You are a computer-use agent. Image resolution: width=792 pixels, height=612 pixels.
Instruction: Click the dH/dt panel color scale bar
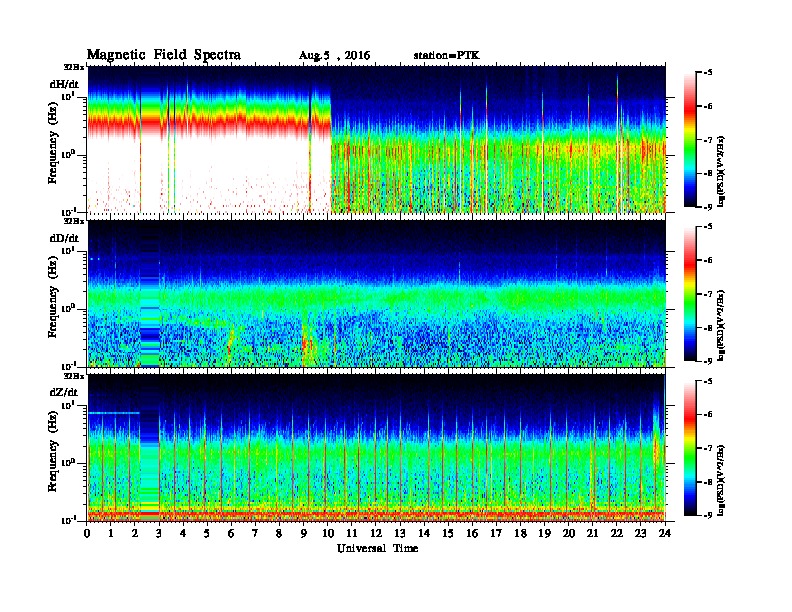pyautogui.click(x=689, y=140)
